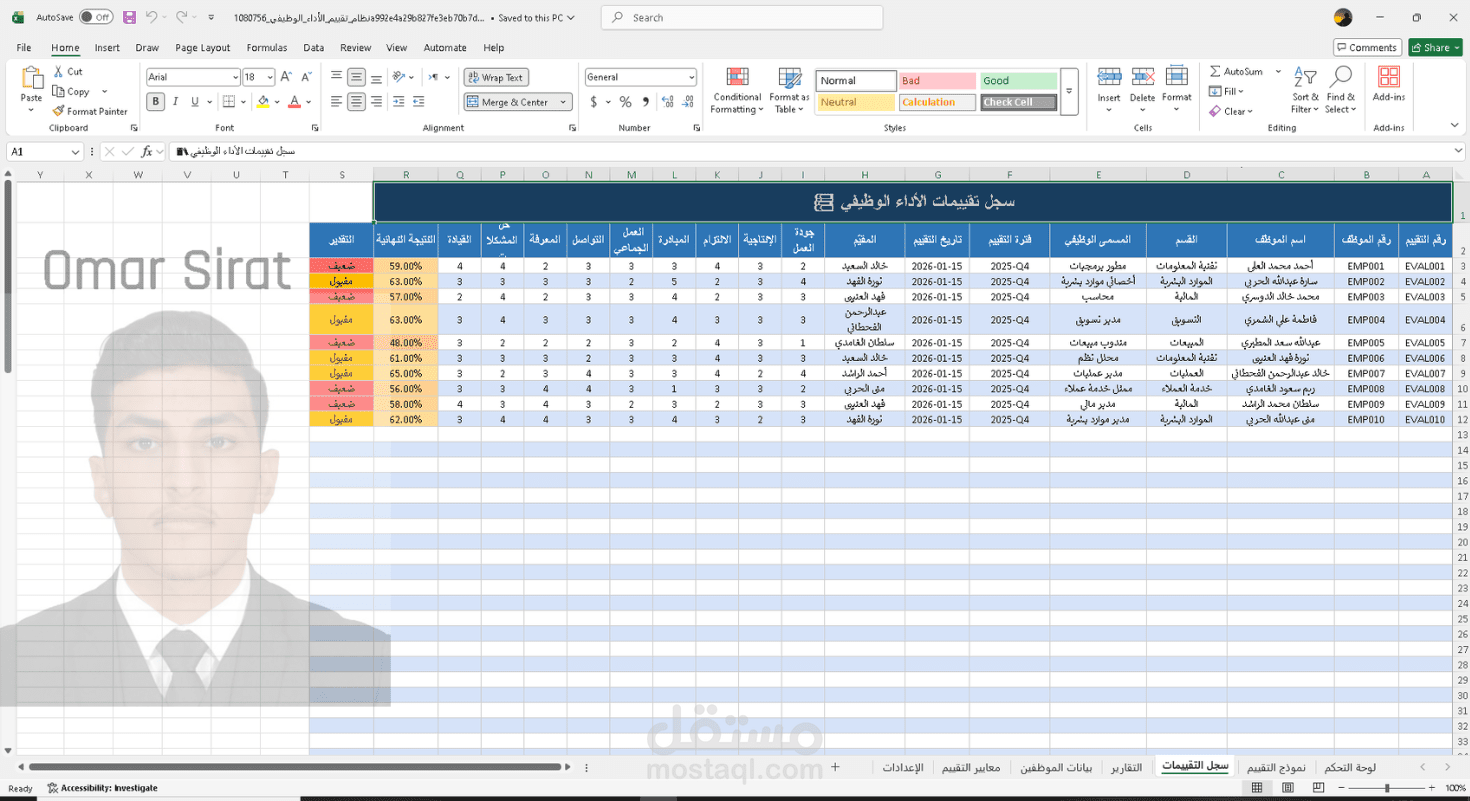Select the Format Painter tool
Viewport: 1470px width, 801px height.
tap(90, 111)
